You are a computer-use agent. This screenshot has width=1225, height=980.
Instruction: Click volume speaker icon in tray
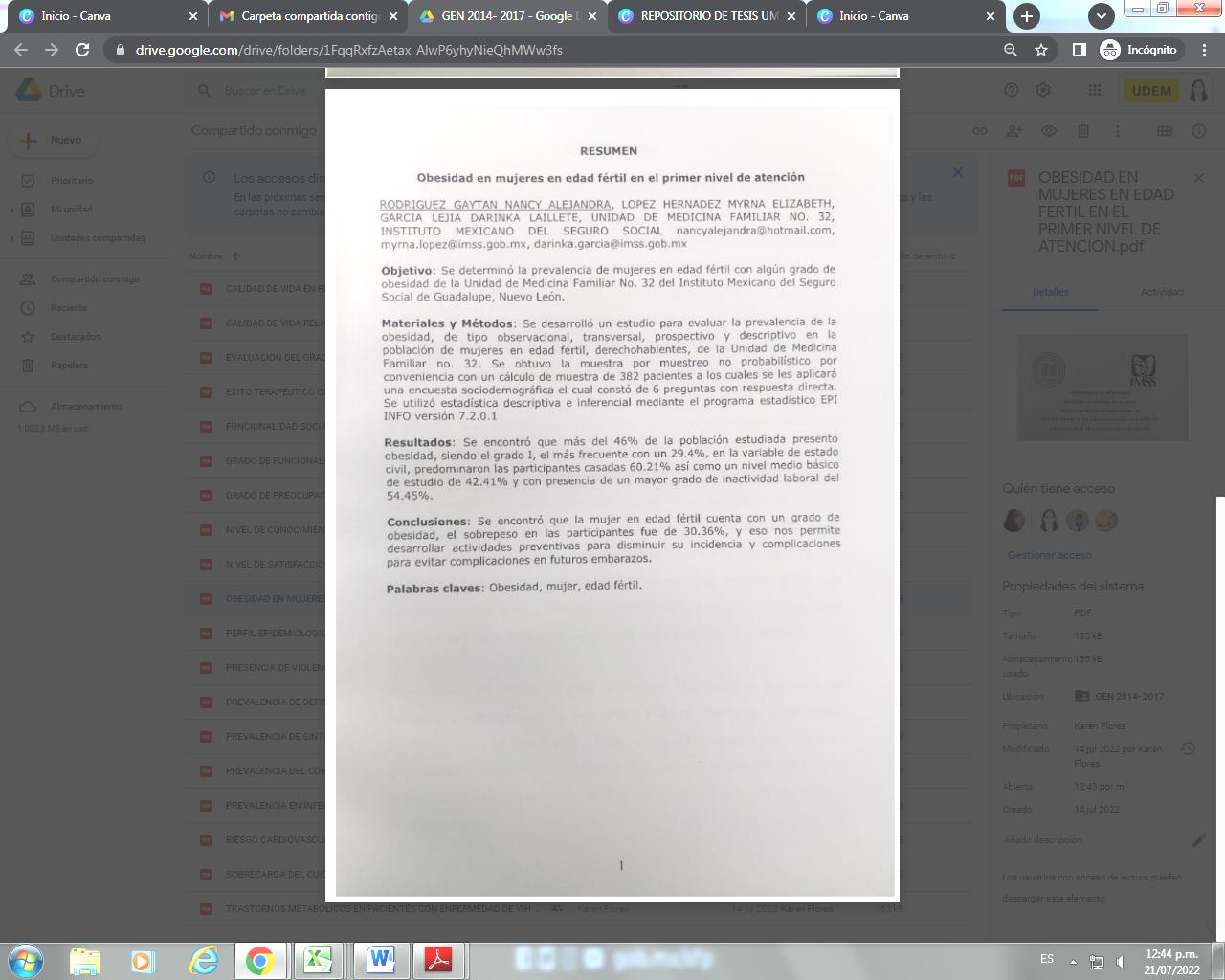(1120, 961)
